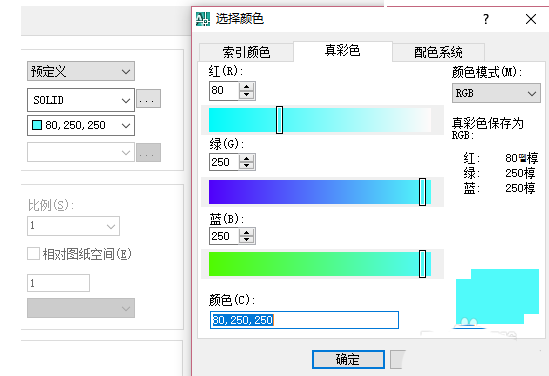
Task: Open the 比例(S) scale dropdown
Action: coord(74,226)
